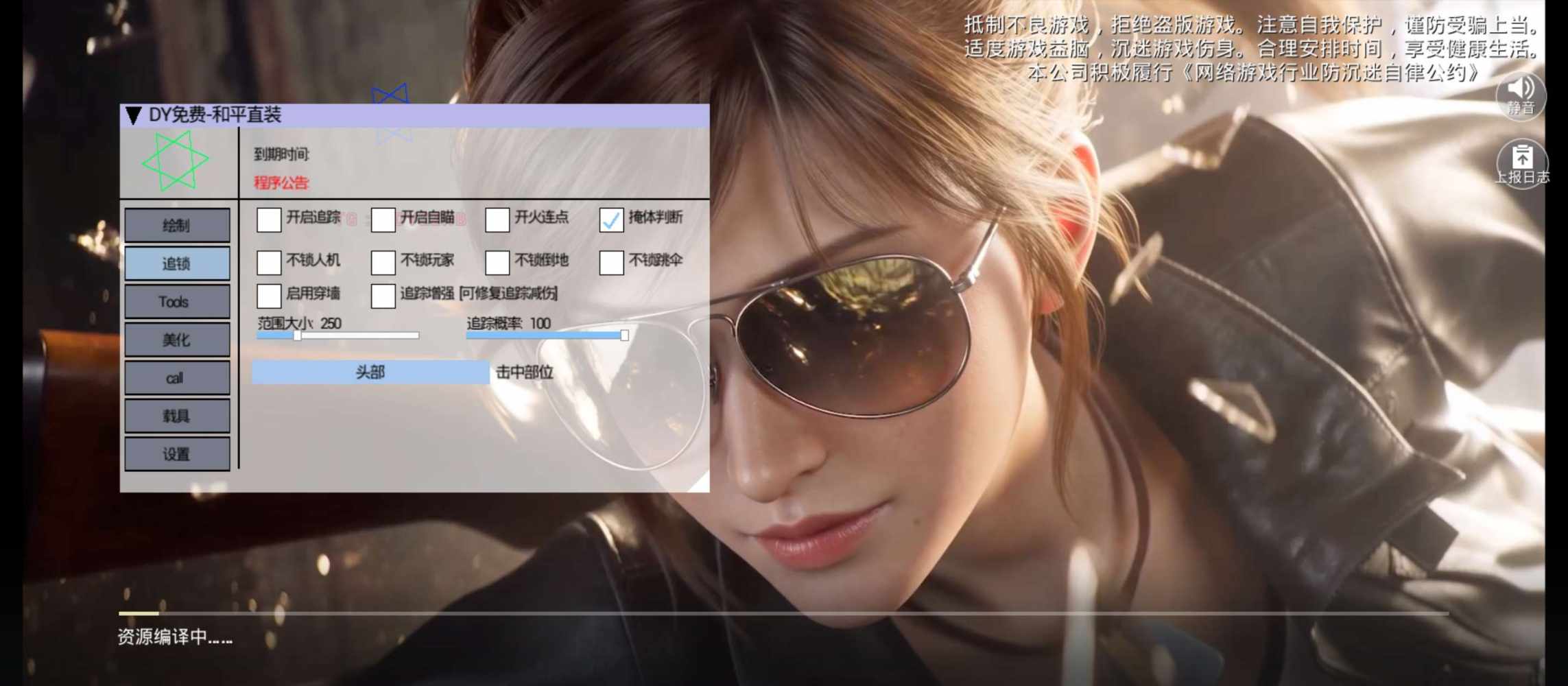Image resolution: width=1568 pixels, height=686 pixels.
Task: Switch to the 载具 tab
Action: point(177,416)
